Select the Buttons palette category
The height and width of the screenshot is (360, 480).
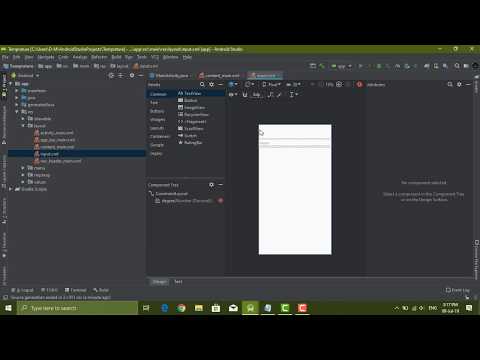click(x=157, y=111)
